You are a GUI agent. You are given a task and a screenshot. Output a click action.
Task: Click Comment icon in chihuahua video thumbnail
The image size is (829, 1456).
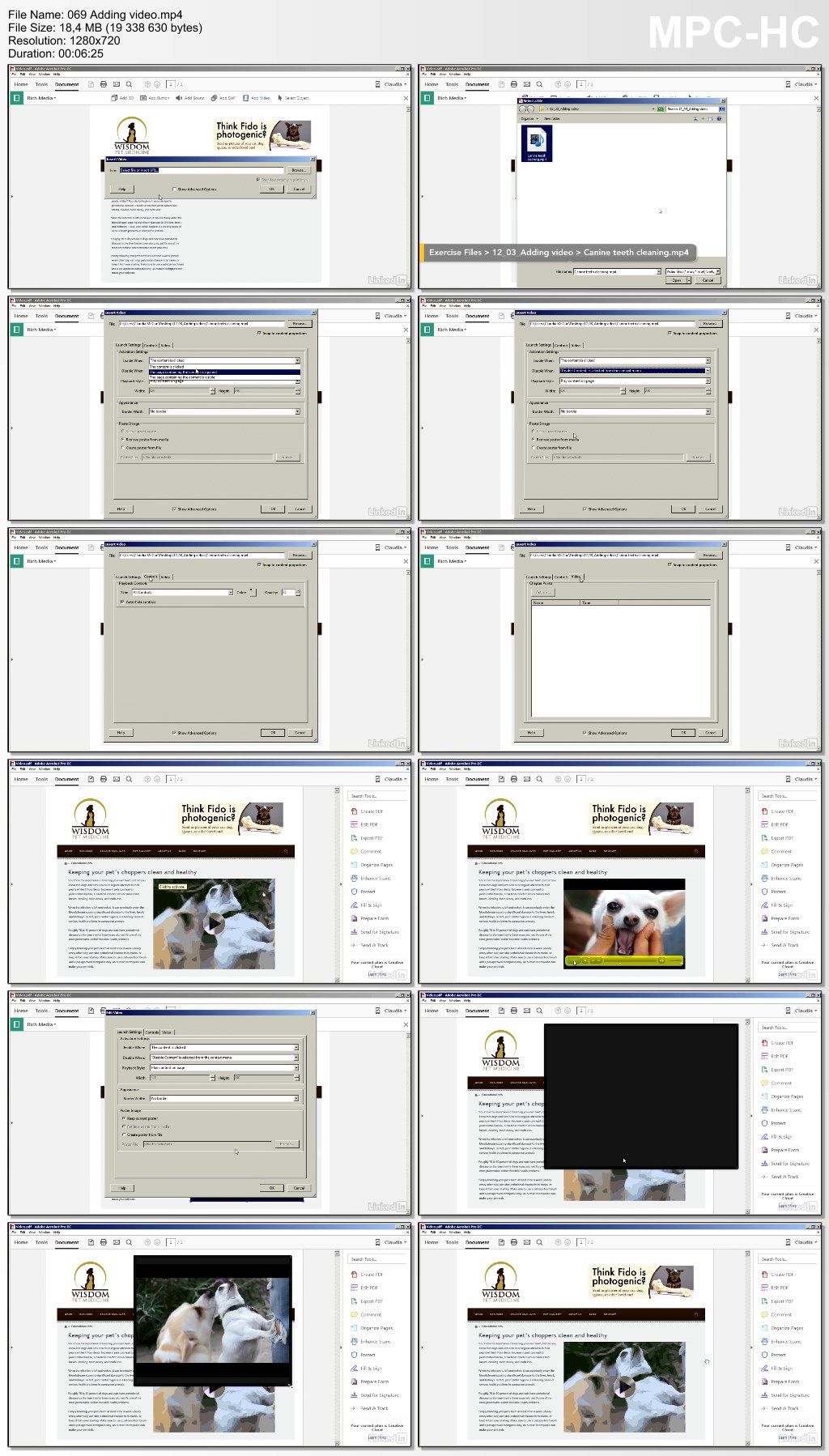click(x=764, y=851)
